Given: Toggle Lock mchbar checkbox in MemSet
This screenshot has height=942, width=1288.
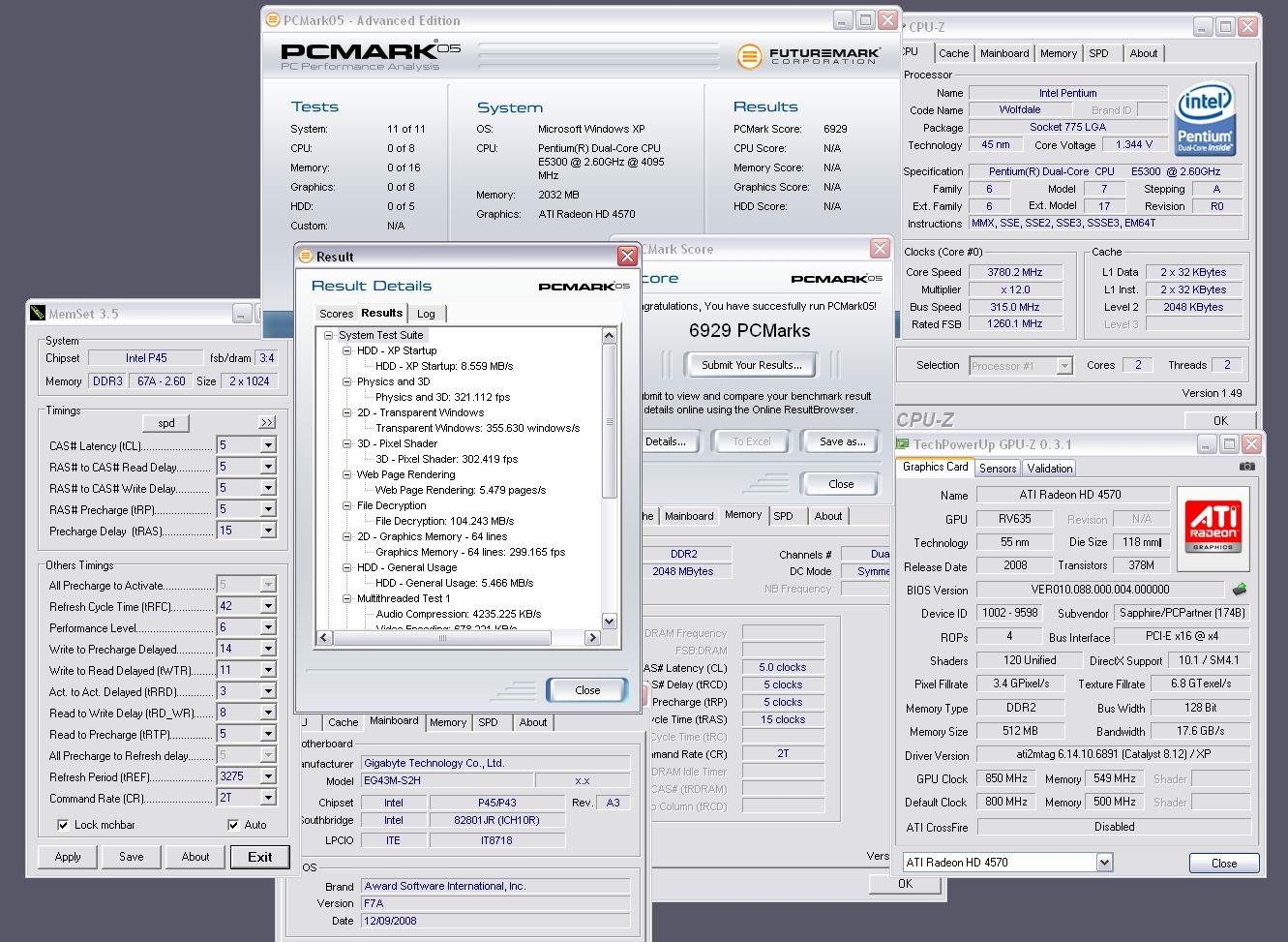Looking at the screenshot, I should (63, 825).
